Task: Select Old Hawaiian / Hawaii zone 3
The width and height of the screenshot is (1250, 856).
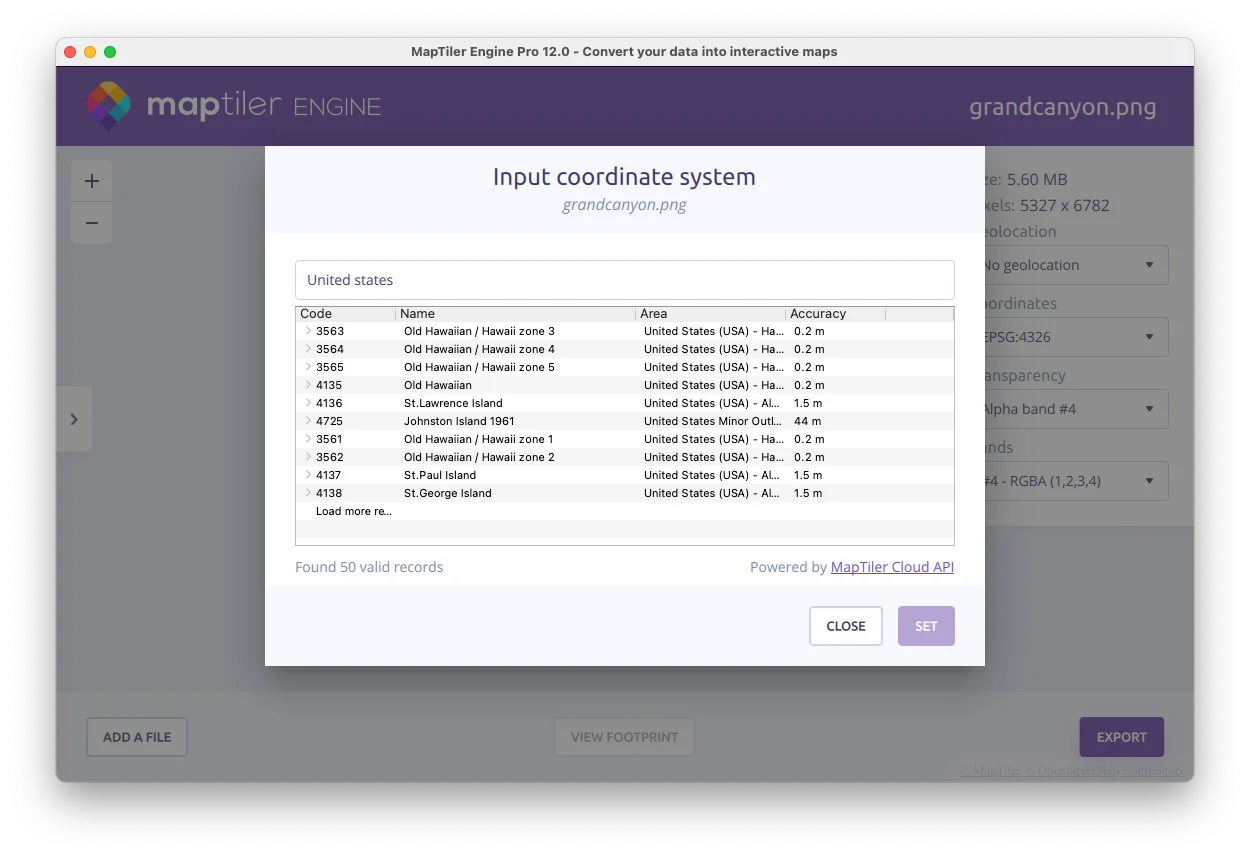Action: tap(479, 331)
